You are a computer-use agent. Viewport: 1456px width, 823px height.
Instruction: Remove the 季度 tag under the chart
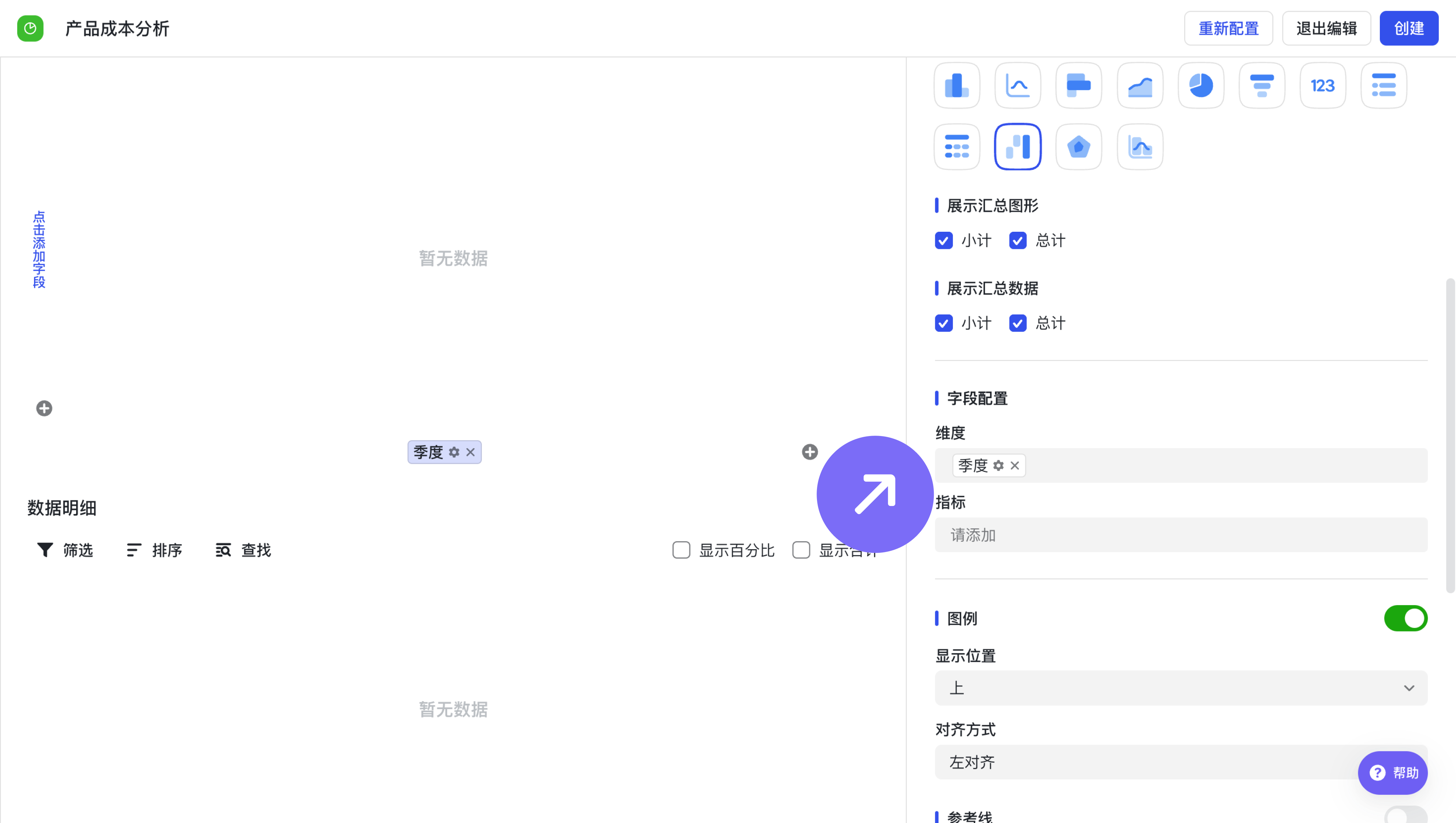[x=470, y=452]
